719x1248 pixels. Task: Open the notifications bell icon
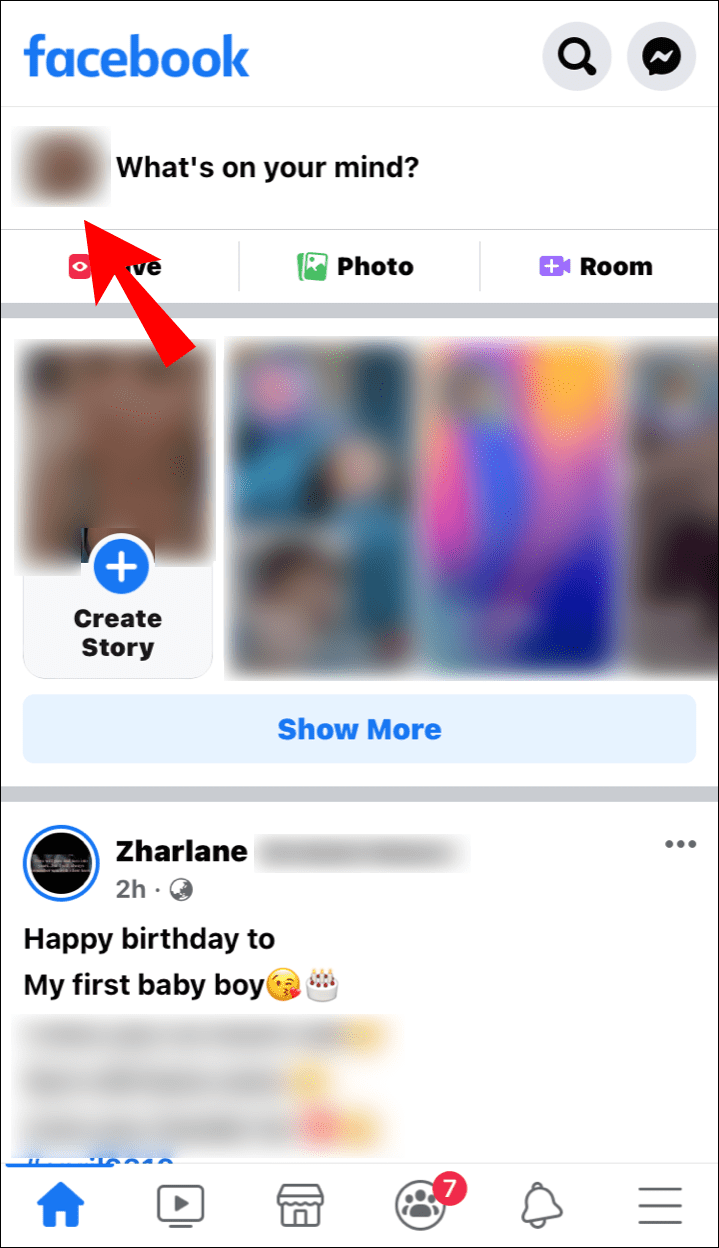click(541, 1204)
